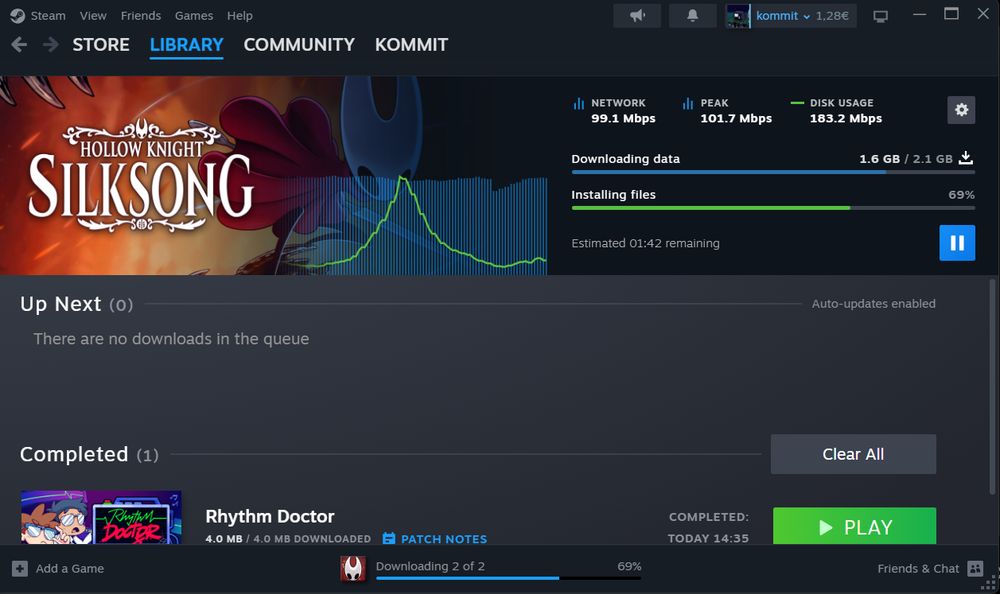This screenshot has height=594, width=1000.
Task: Open the View menu
Action: click(93, 15)
